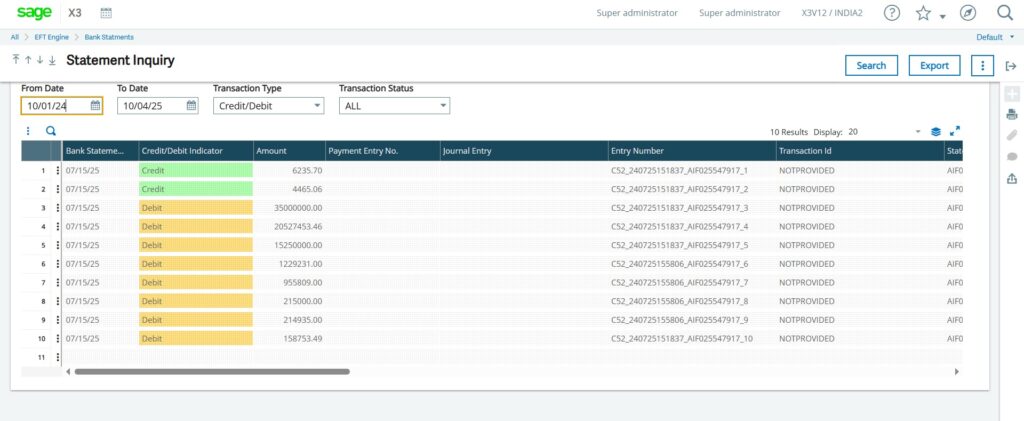Open the compass navigation icon

pos(967,13)
